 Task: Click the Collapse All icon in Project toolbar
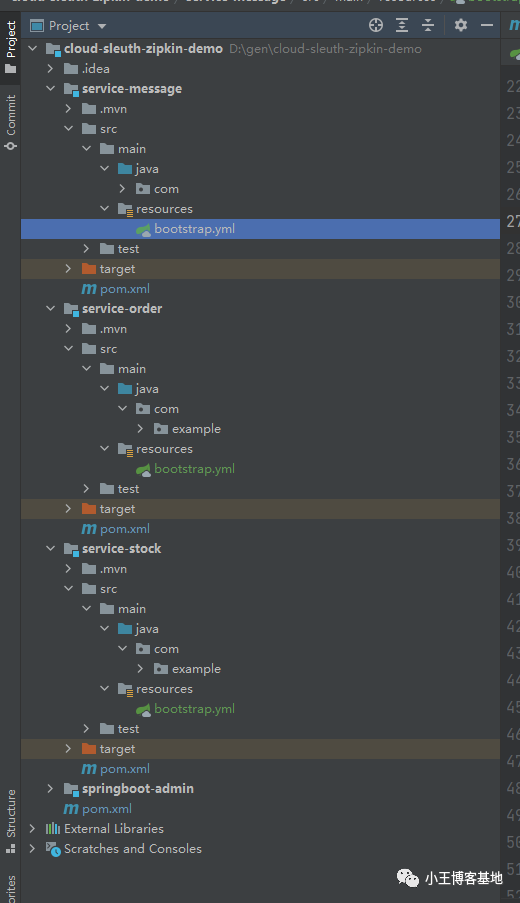[x=428, y=25]
